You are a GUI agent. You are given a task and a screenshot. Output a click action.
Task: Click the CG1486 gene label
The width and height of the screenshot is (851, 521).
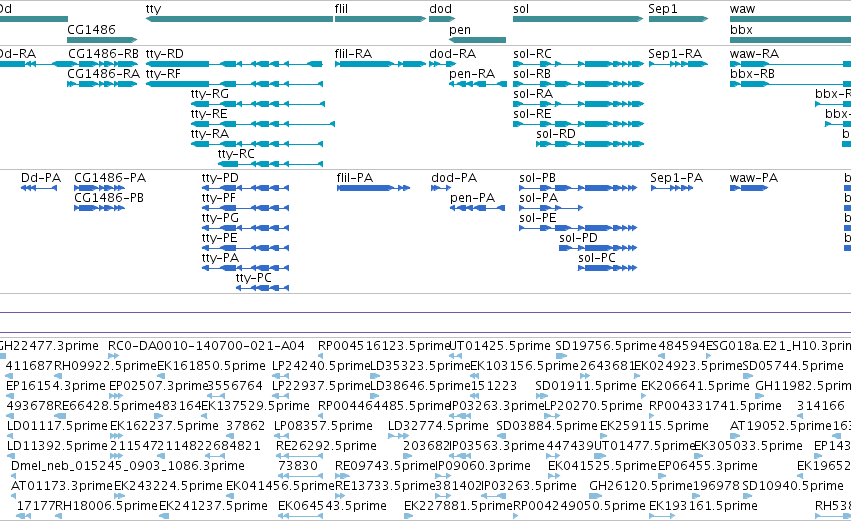coord(91,29)
